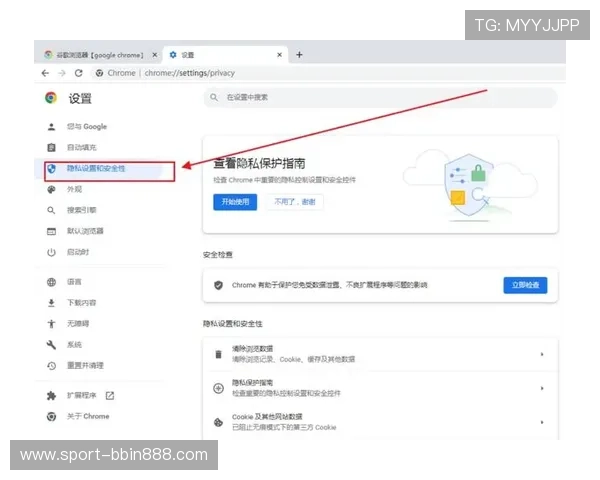This screenshot has width=600, height=480.
Task: Open 系统 system sidebar item
Action: pyautogui.click(x=74, y=344)
